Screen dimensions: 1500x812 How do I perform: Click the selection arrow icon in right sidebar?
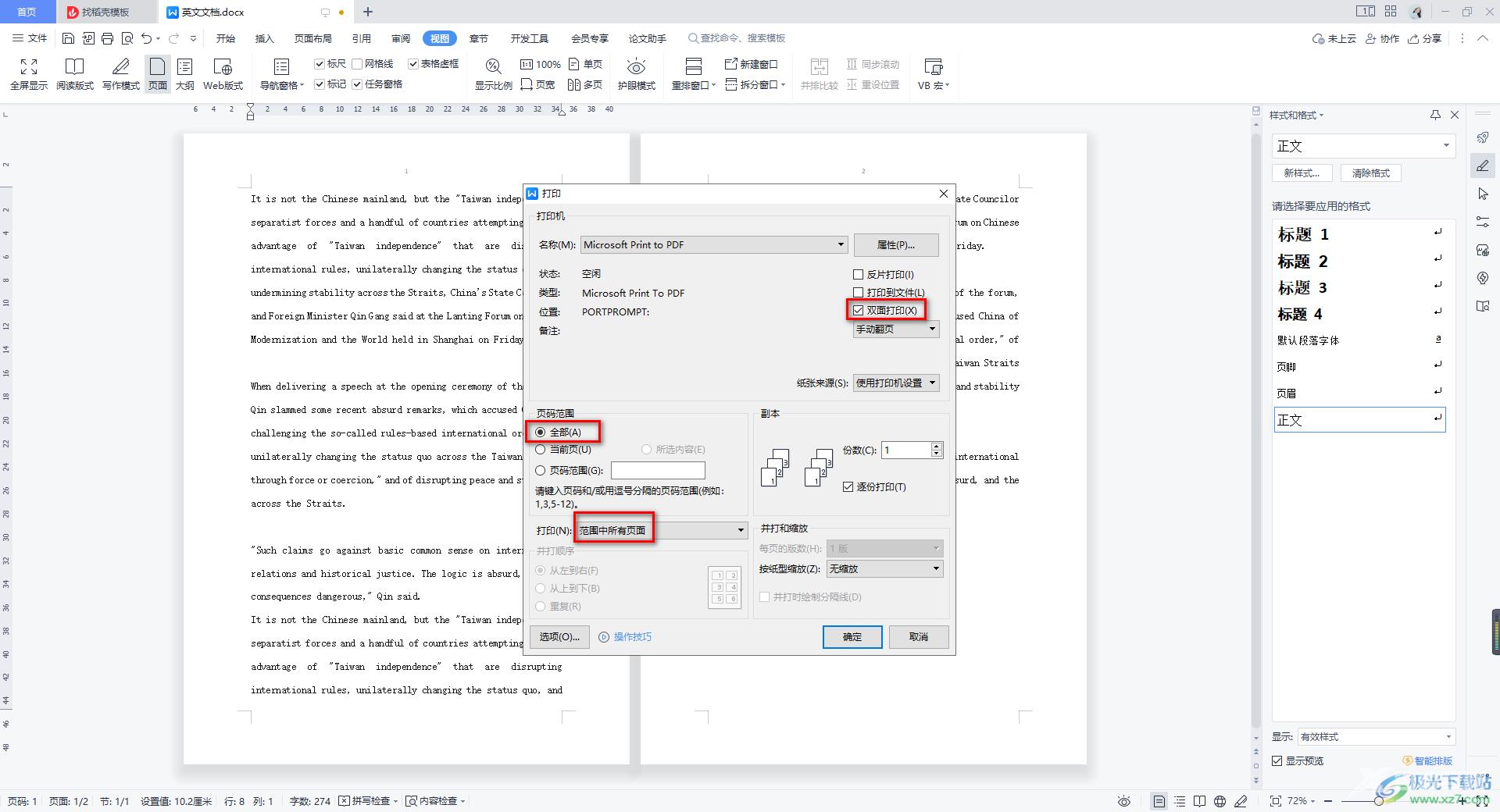[1483, 194]
